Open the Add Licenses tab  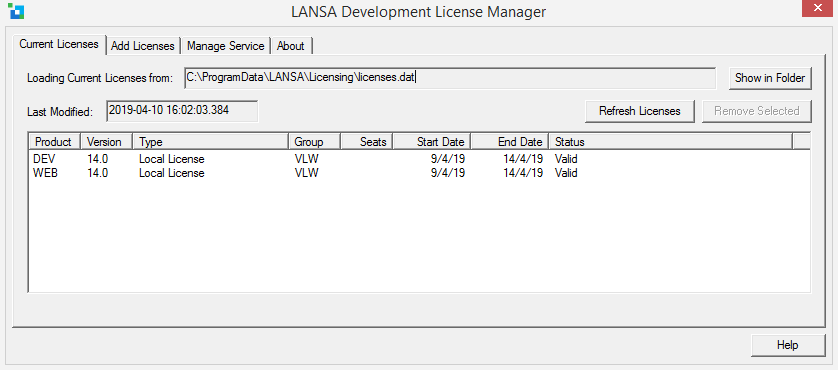pyautogui.click(x=143, y=46)
